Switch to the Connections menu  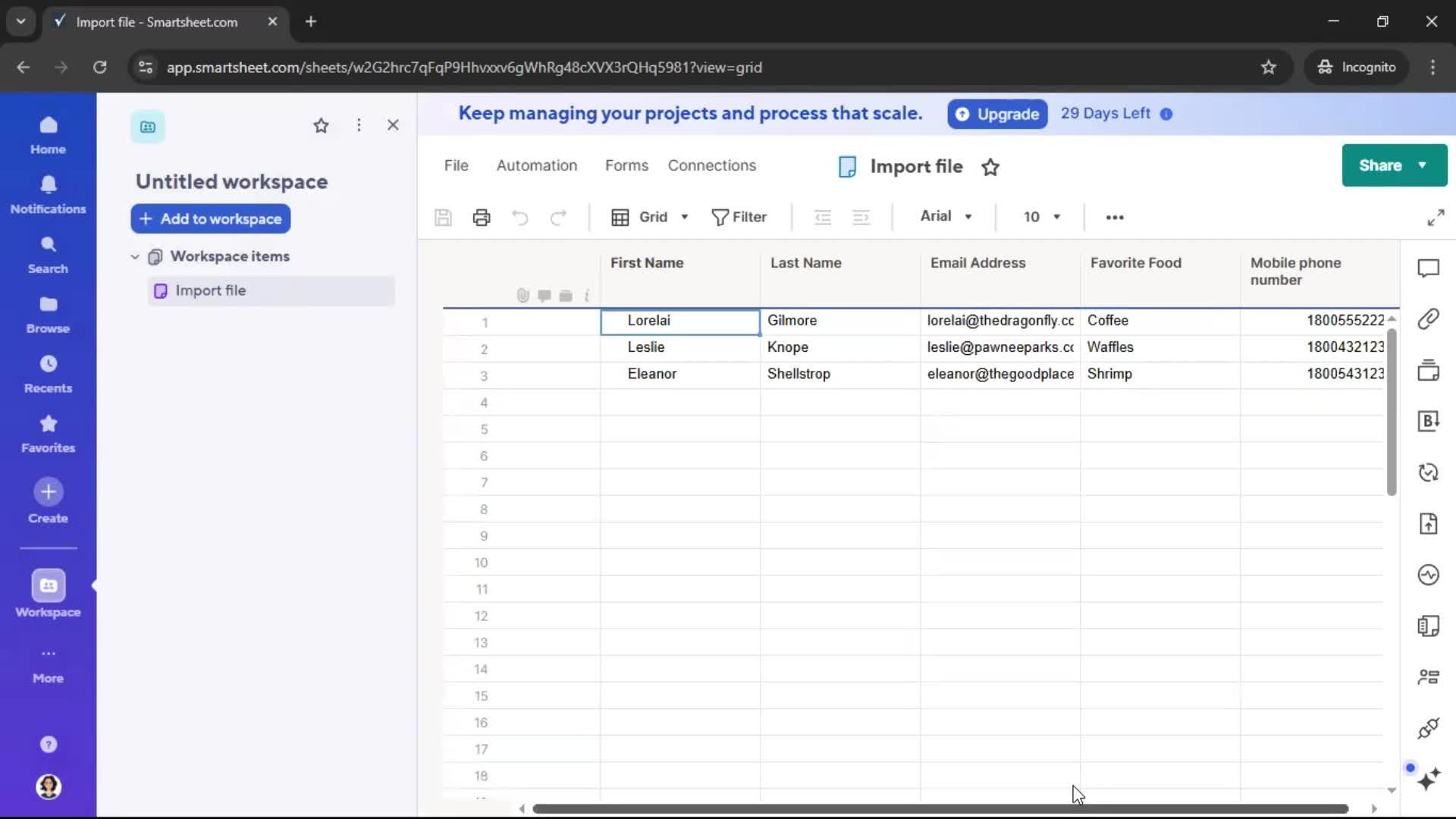[x=712, y=165]
